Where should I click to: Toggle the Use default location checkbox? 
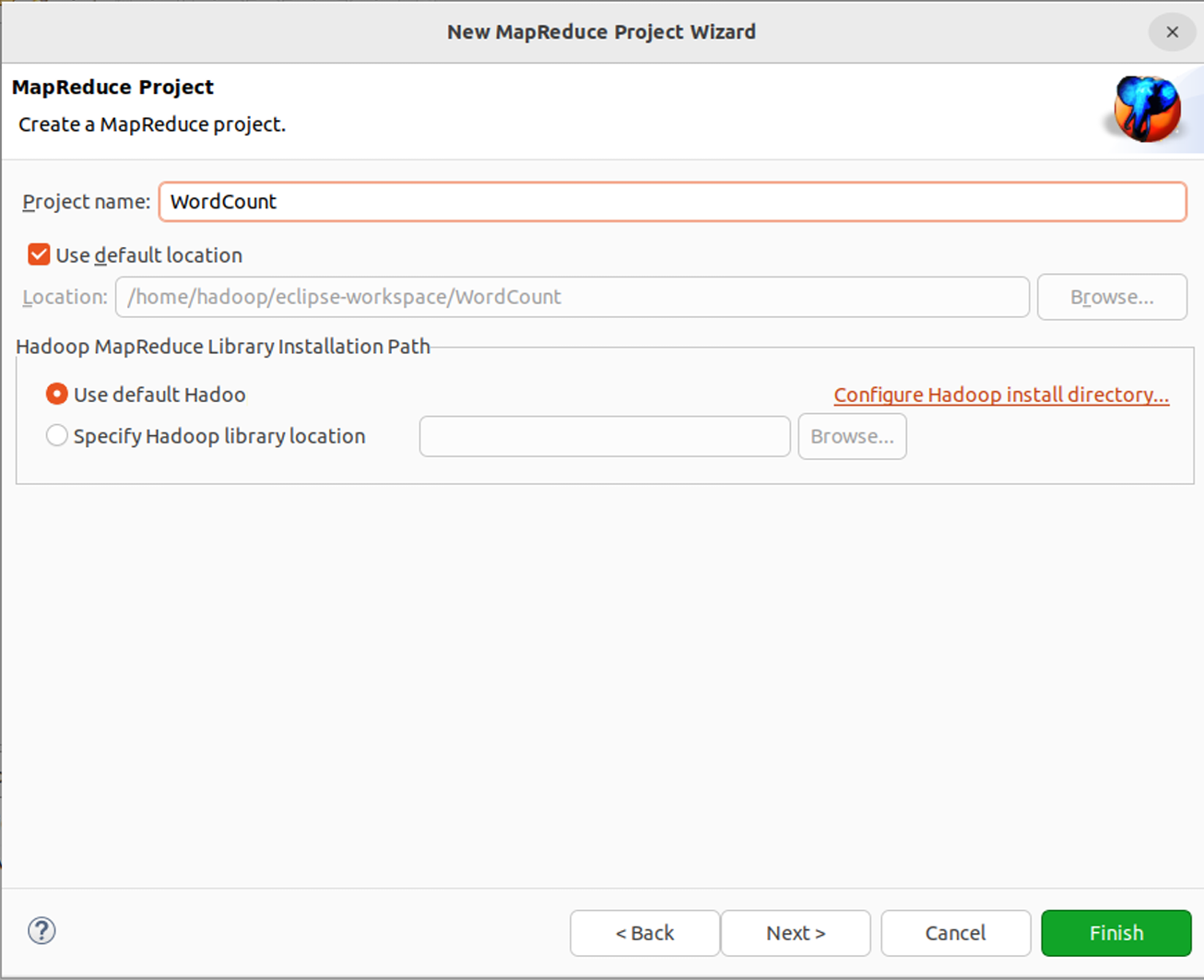39,255
